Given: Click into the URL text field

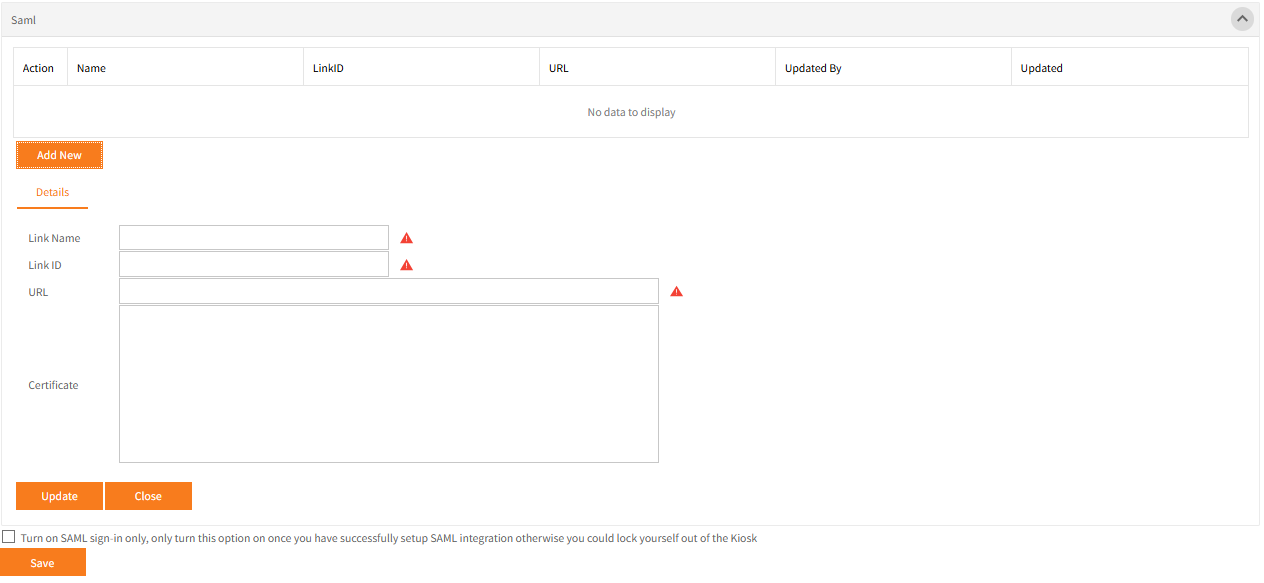Looking at the screenshot, I should (x=388, y=292).
